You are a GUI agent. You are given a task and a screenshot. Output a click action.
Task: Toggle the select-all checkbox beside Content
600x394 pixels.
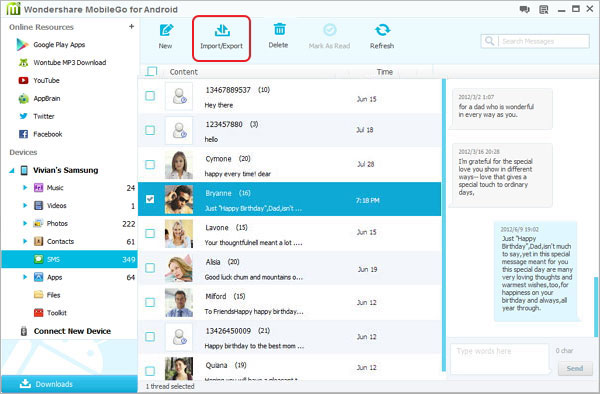pyautogui.click(x=152, y=72)
